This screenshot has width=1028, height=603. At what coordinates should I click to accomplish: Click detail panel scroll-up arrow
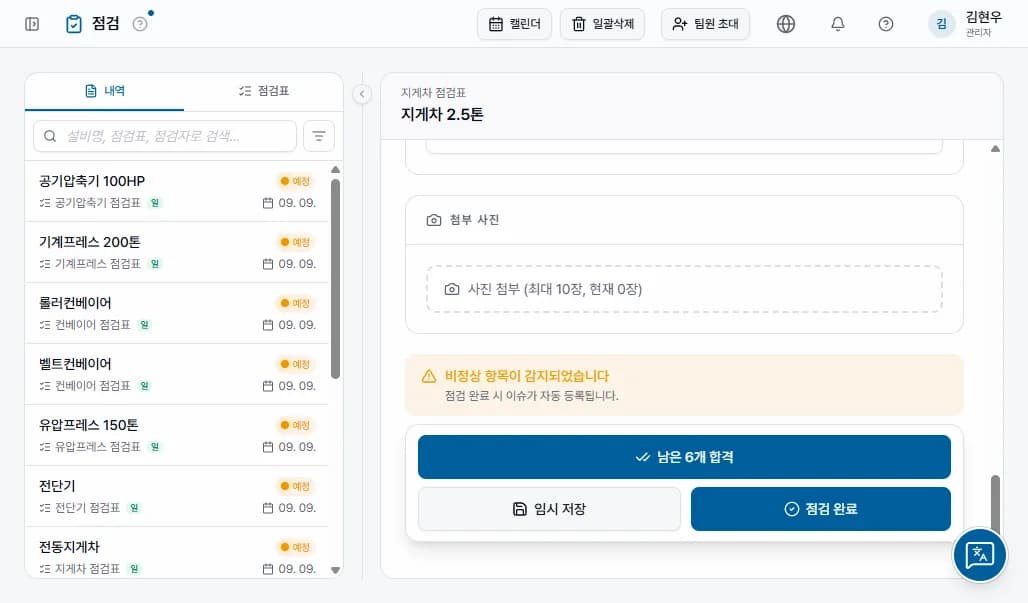click(x=995, y=149)
